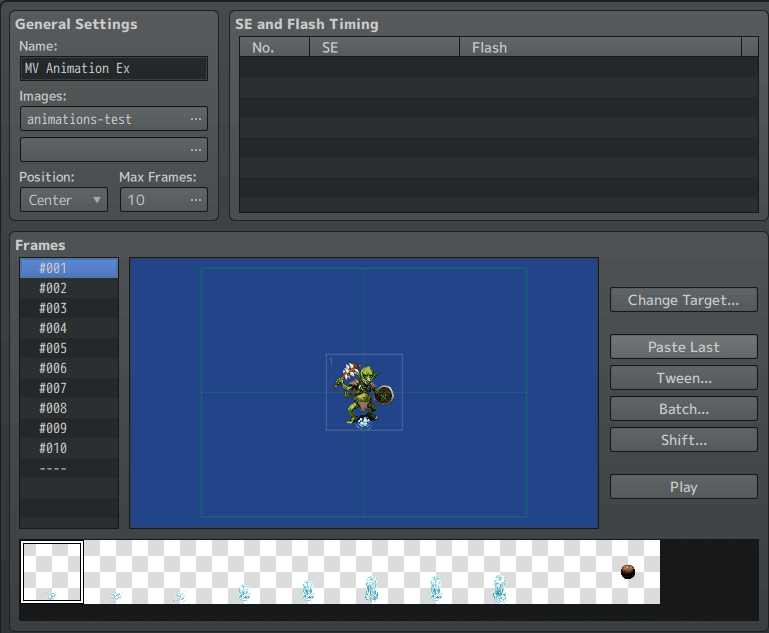Select the third ice splash pattern cell

click(x=180, y=572)
